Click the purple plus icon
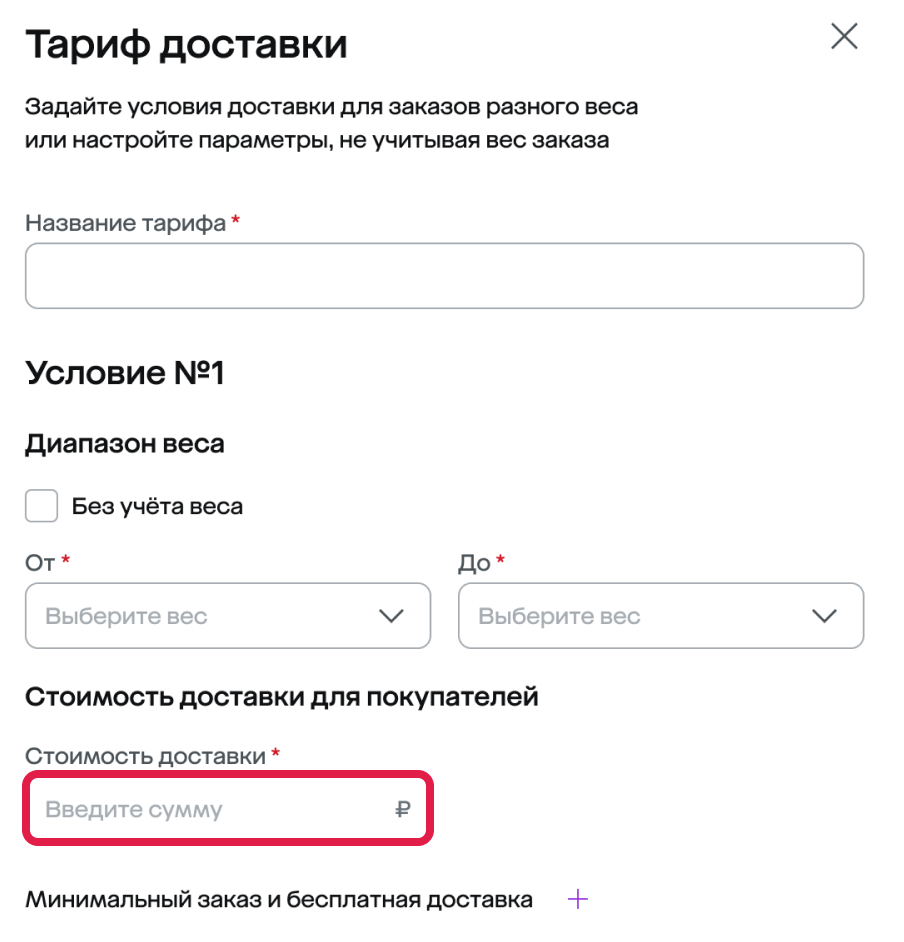904x942 pixels. (x=577, y=900)
